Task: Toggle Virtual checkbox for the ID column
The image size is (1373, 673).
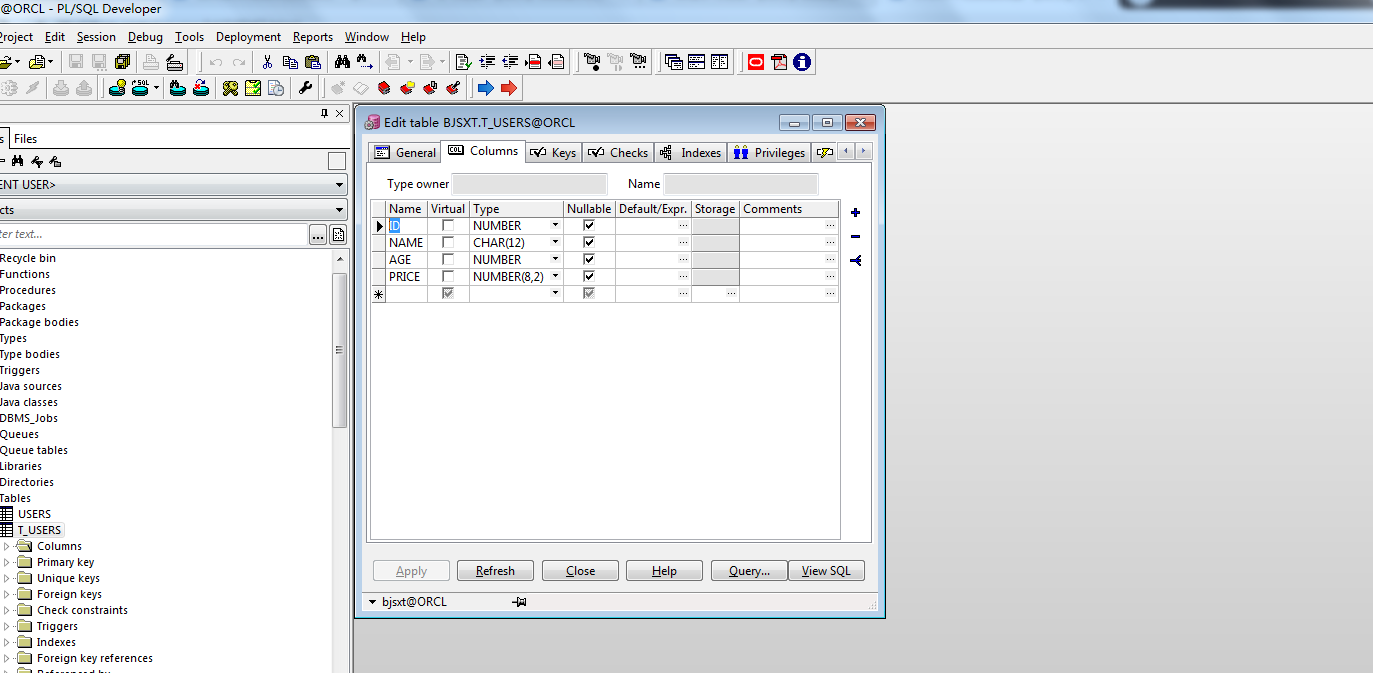Action: (x=448, y=226)
